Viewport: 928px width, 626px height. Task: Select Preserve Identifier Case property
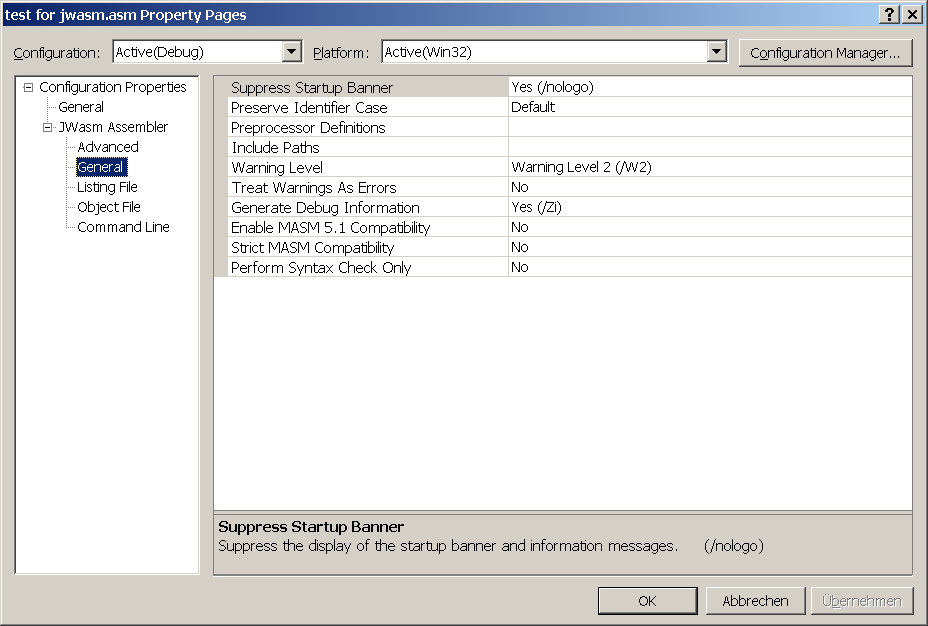click(369, 108)
